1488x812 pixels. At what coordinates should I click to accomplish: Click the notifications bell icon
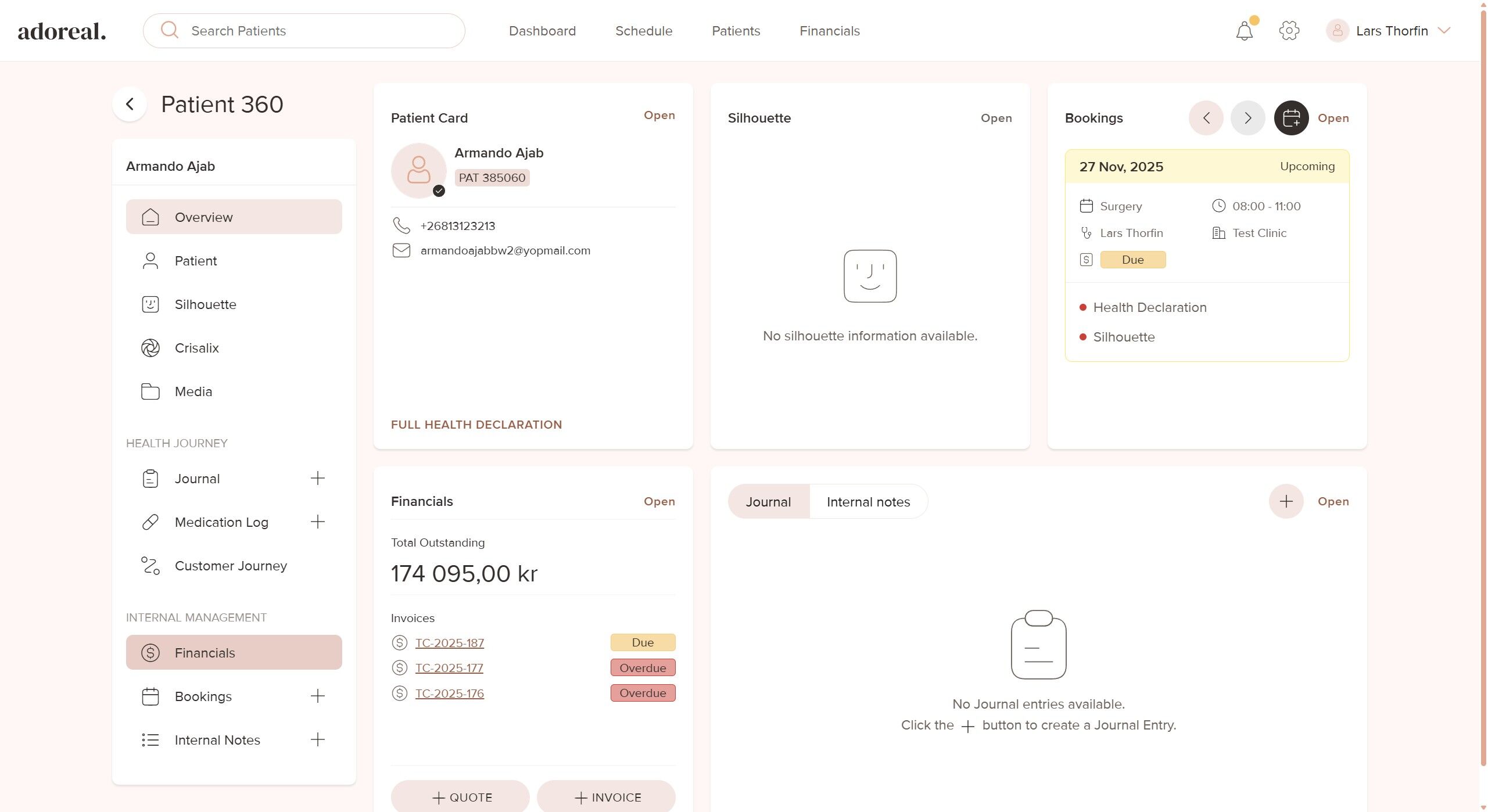tap(1244, 31)
